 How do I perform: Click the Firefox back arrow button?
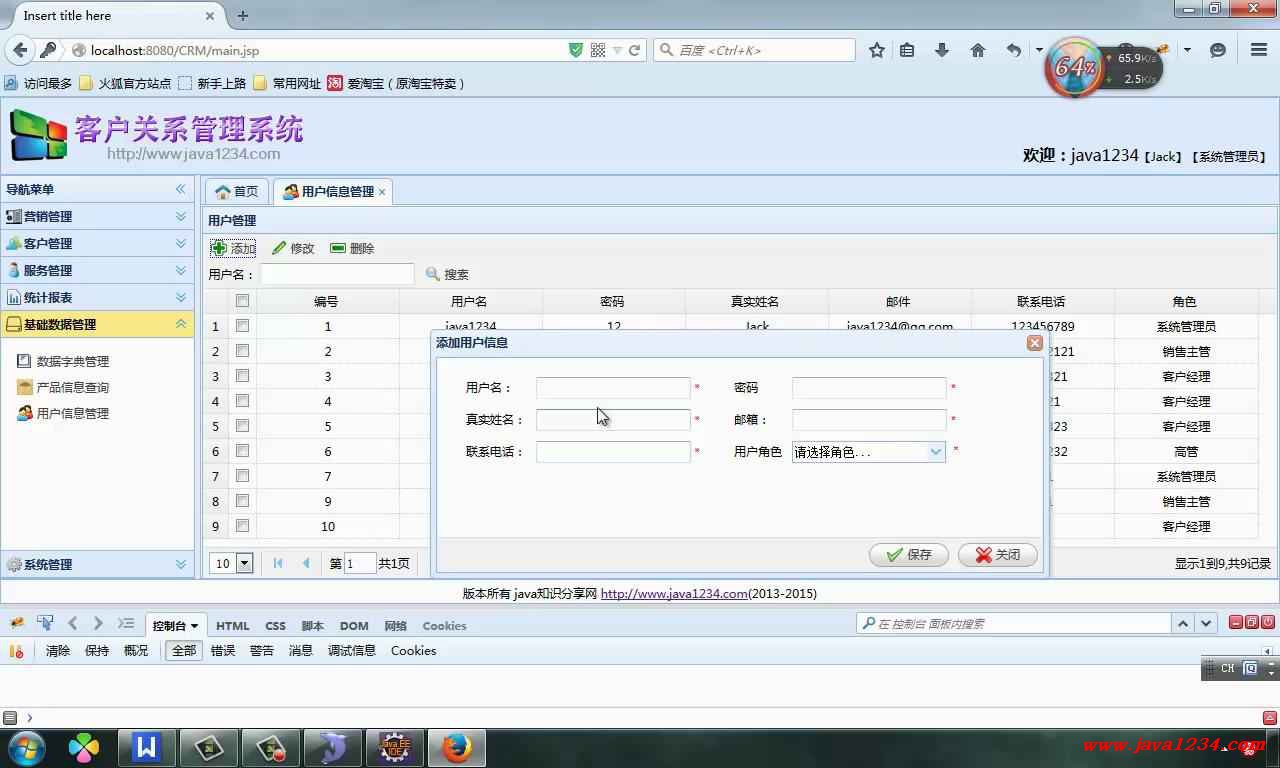pyautogui.click(x=20, y=50)
